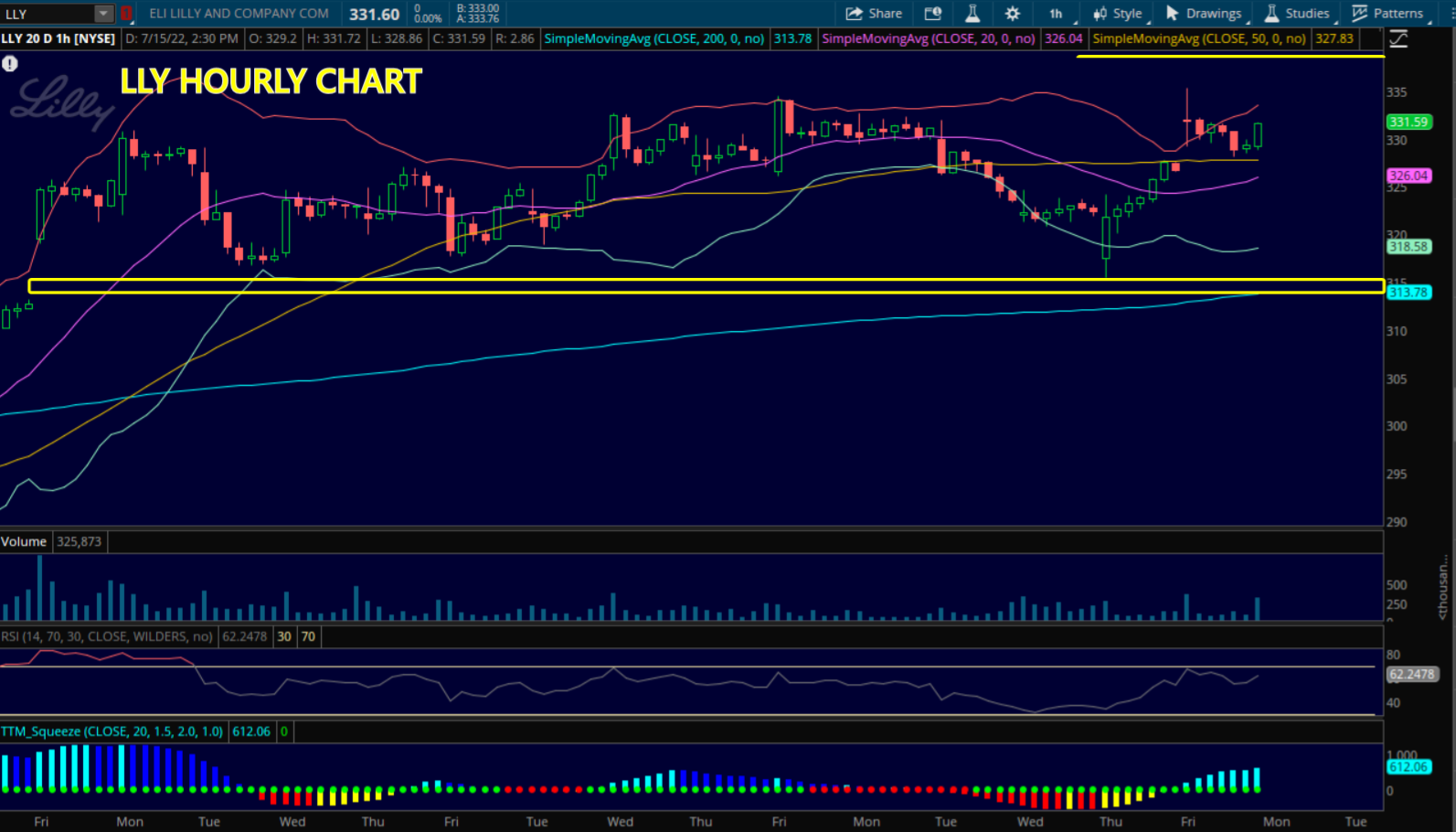Click the RSI oversold level 30 box
Viewport: 1456px width, 832px height.
coord(284,636)
